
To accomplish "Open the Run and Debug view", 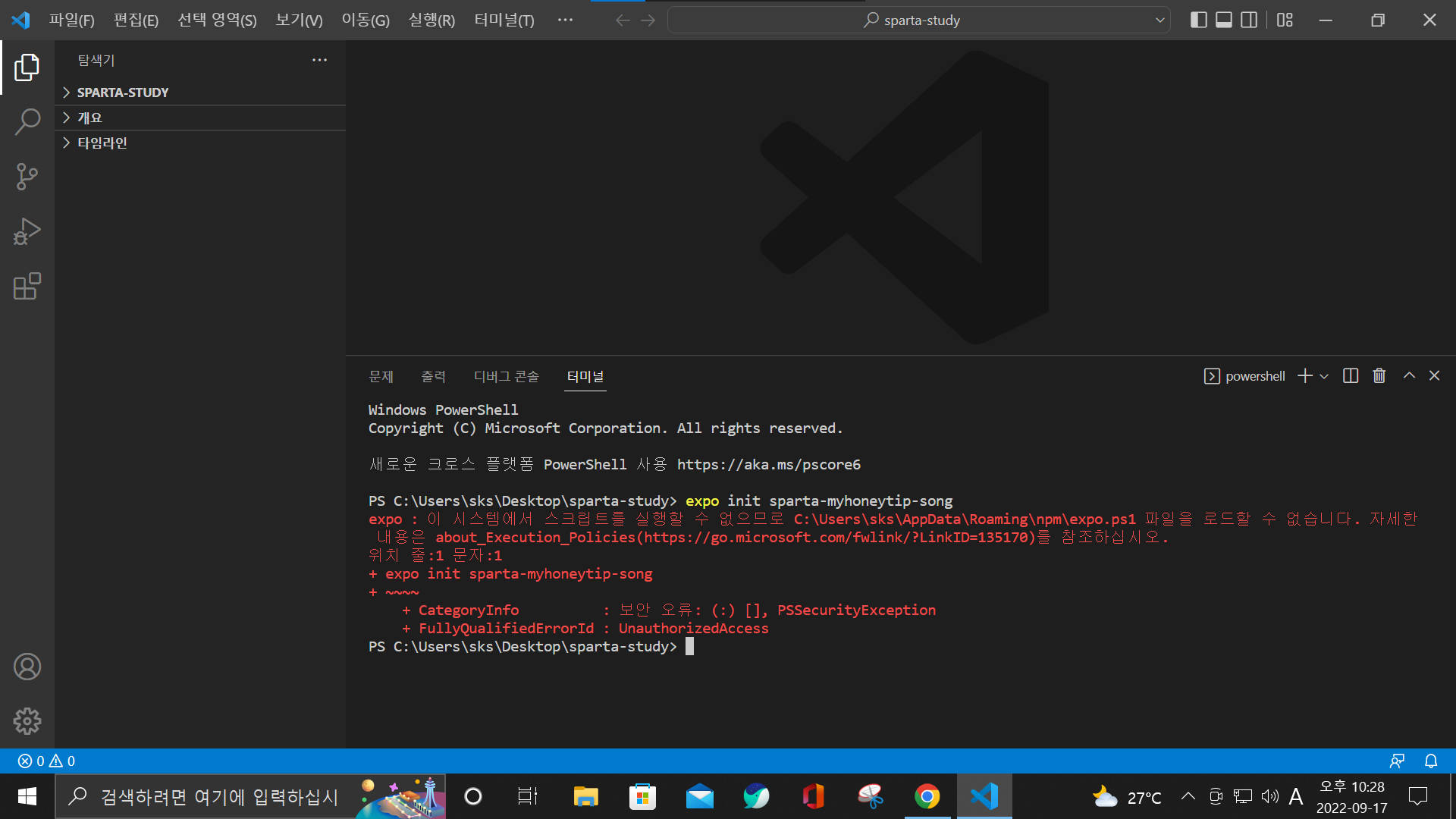I will pyautogui.click(x=27, y=231).
